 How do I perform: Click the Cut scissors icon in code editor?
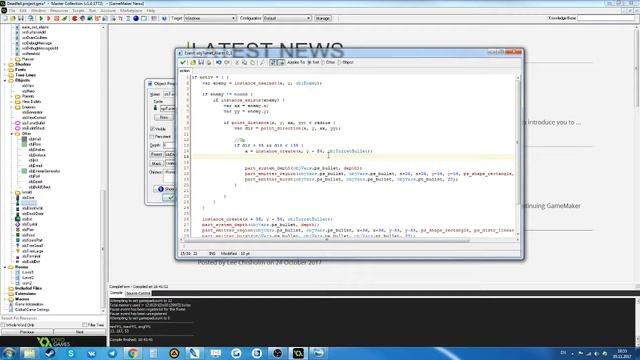pyautogui.click(x=237, y=62)
